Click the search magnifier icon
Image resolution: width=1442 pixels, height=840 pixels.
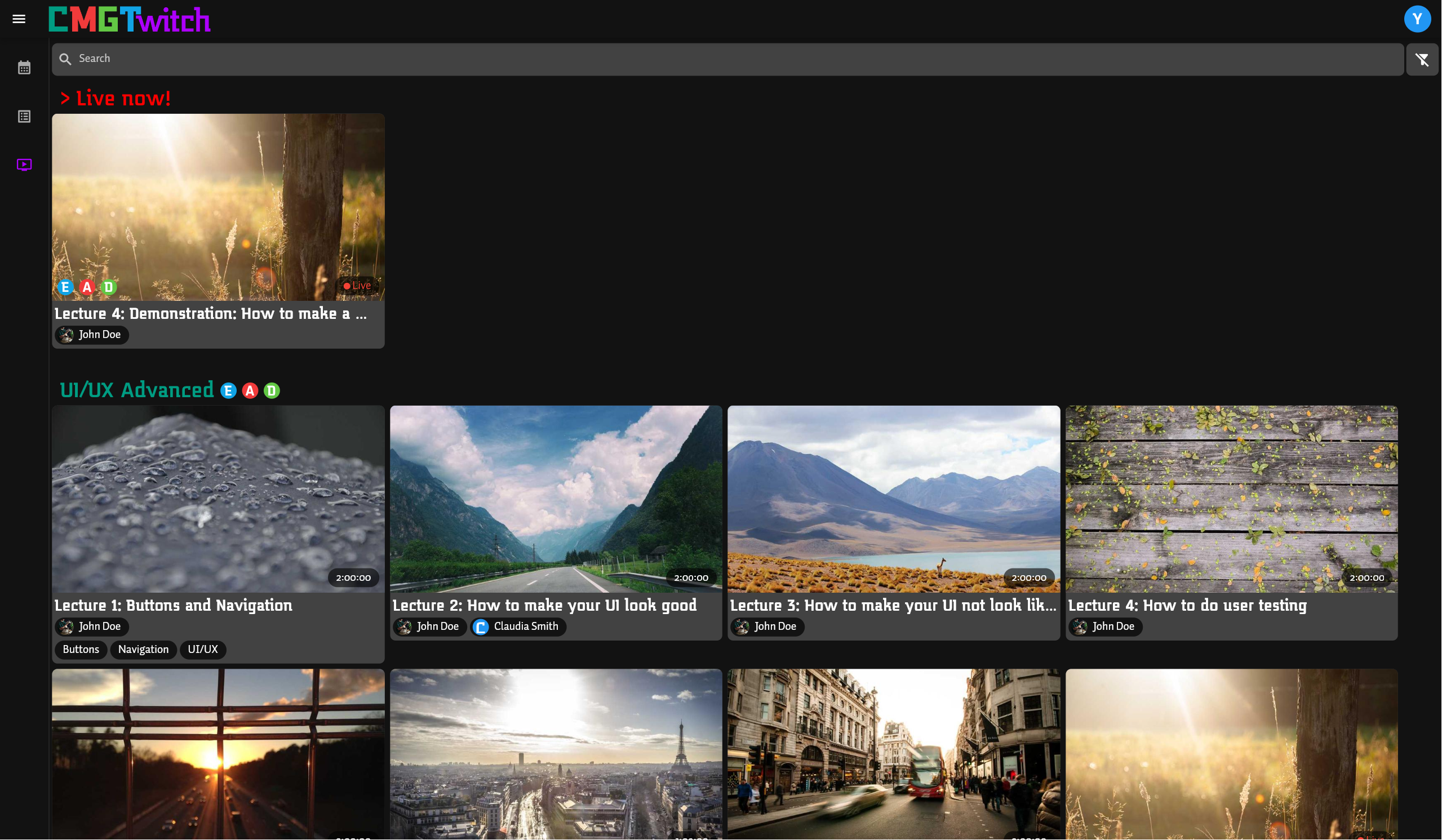(65, 59)
